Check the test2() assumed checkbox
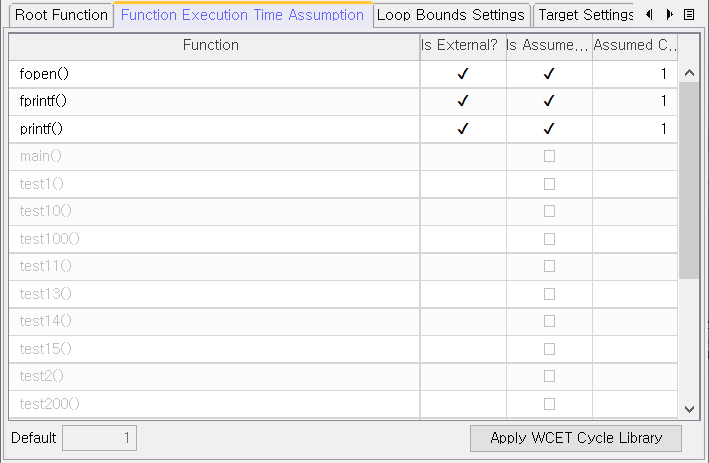The image size is (709, 463). pos(549,376)
